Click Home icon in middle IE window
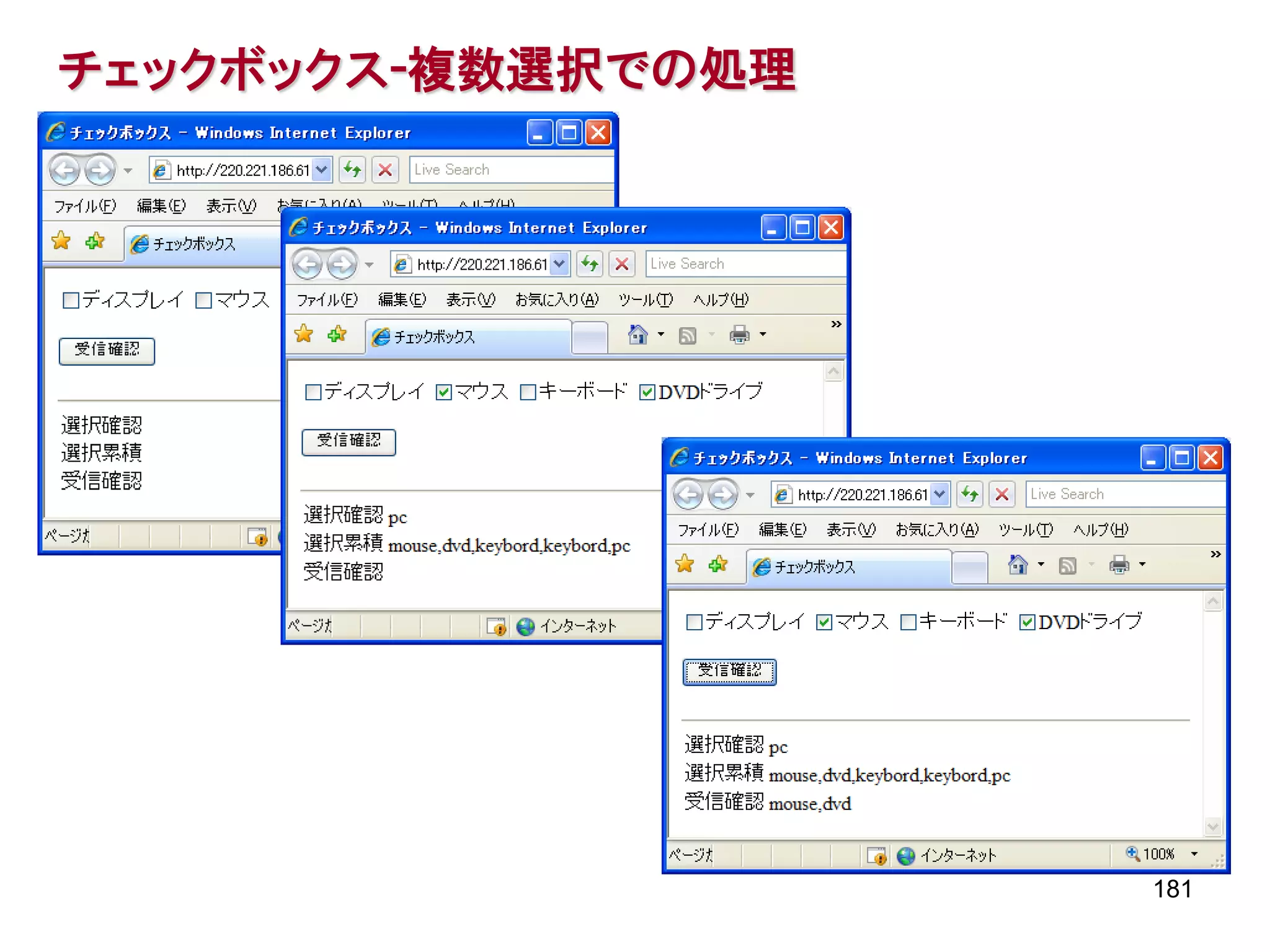 click(637, 334)
